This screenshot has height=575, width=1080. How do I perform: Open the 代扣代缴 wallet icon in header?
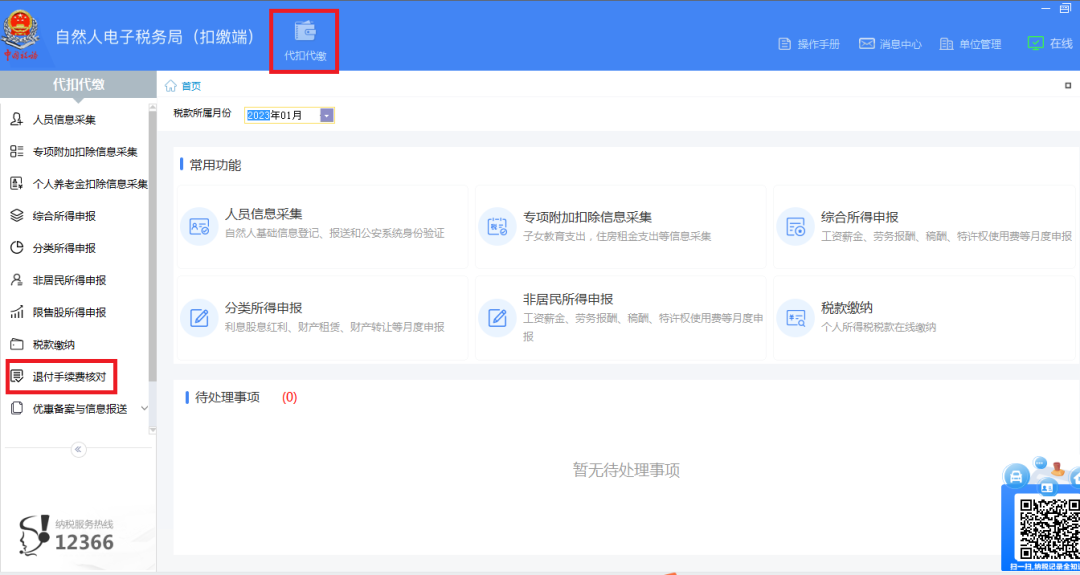tap(305, 32)
